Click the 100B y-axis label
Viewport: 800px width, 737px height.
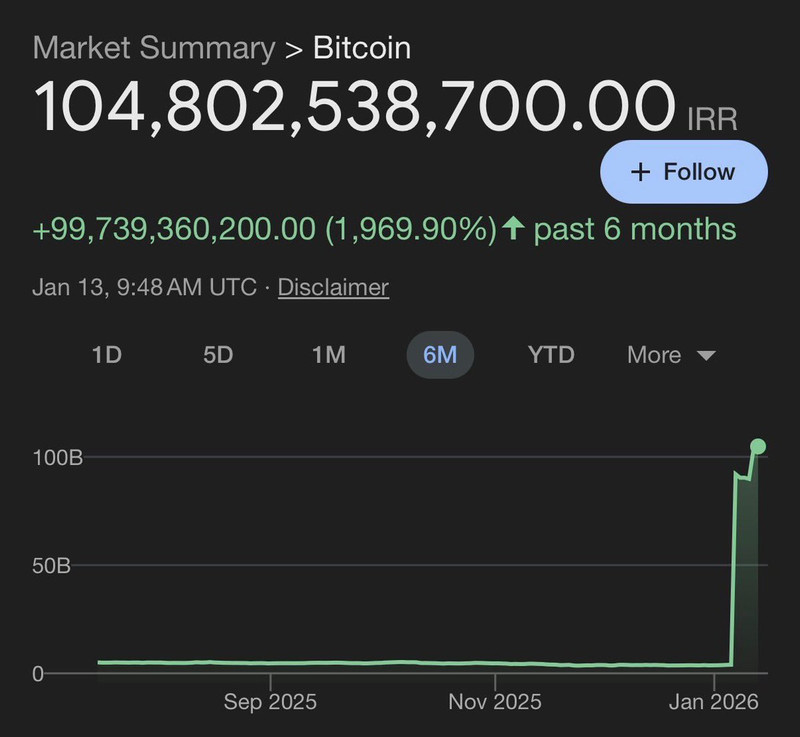pyautogui.click(x=57, y=457)
